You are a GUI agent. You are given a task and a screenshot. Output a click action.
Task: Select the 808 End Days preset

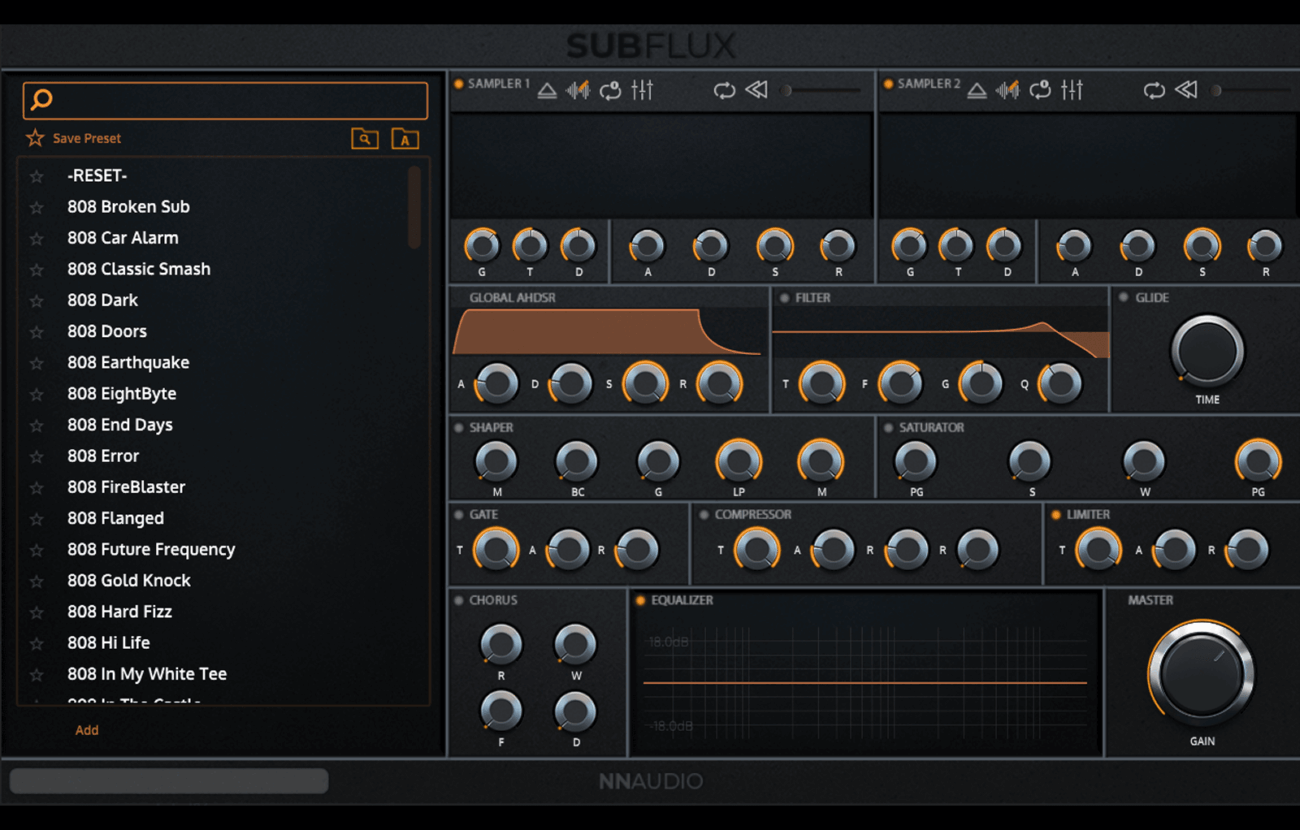click(x=120, y=425)
